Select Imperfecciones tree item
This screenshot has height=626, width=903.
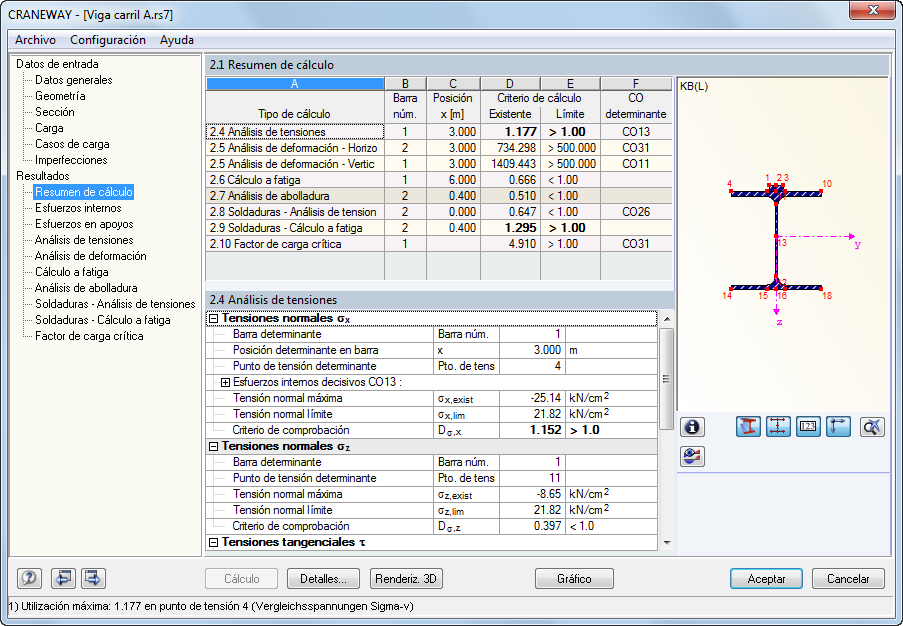(71, 160)
